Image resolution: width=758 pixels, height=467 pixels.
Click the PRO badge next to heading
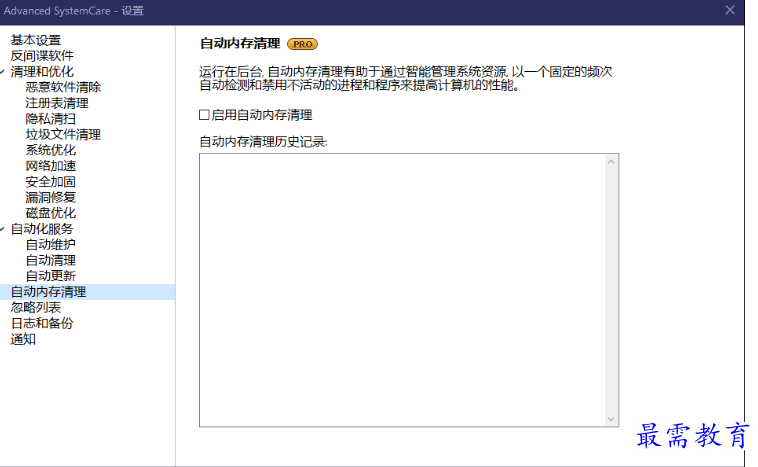coord(303,44)
